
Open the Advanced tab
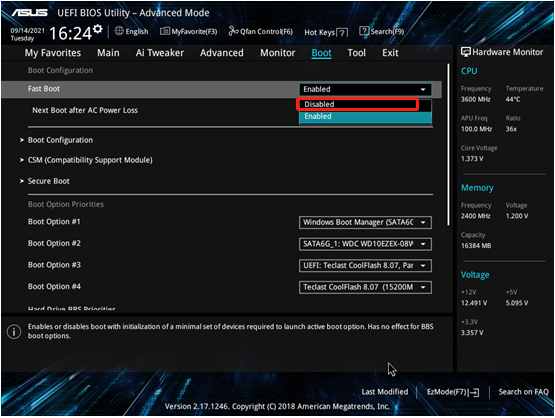(222, 53)
